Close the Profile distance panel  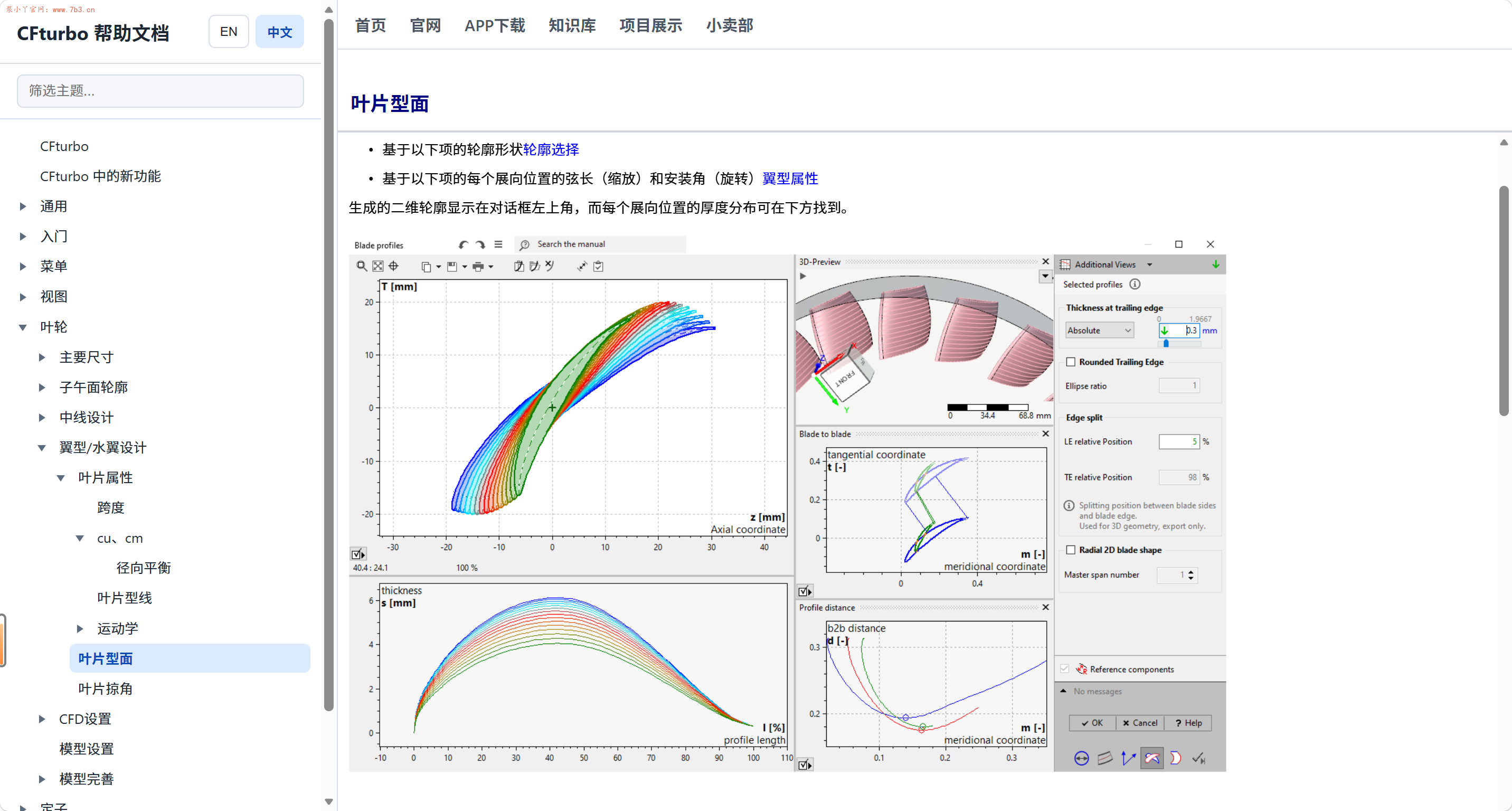1045,607
